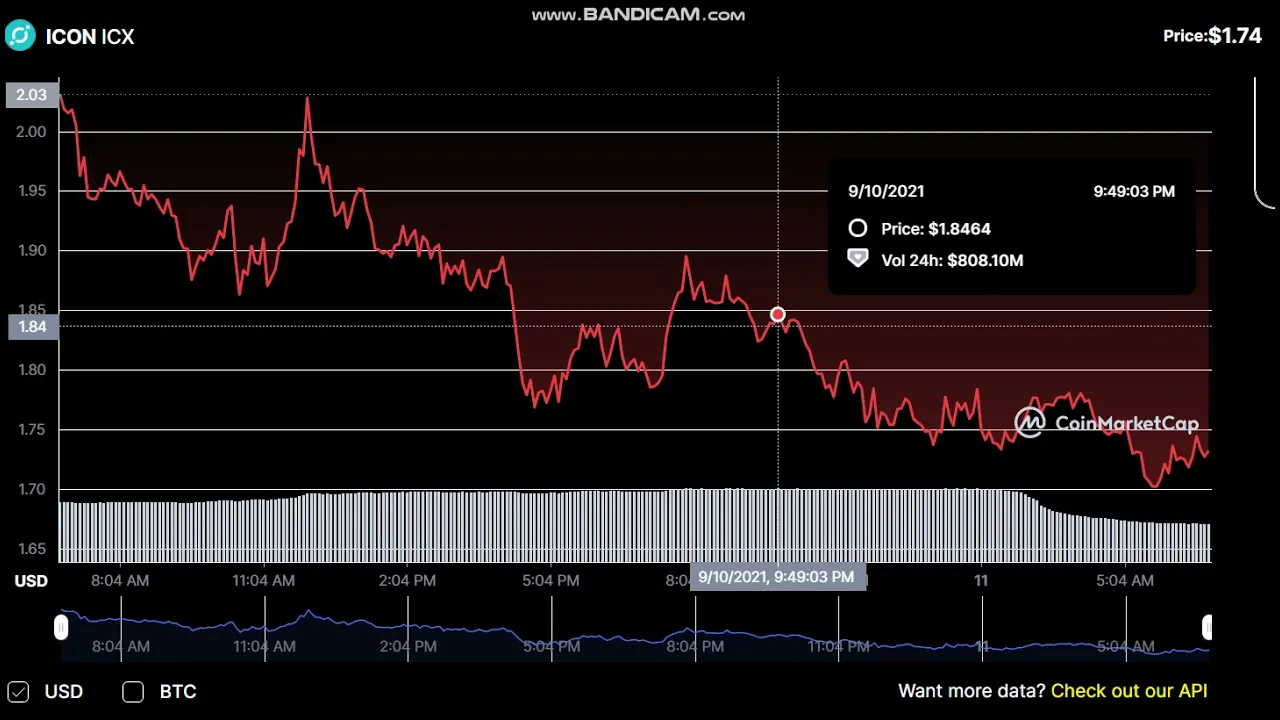The image size is (1280, 720).
Task: Click the USD axis currency label
Action: pos(31,581)
